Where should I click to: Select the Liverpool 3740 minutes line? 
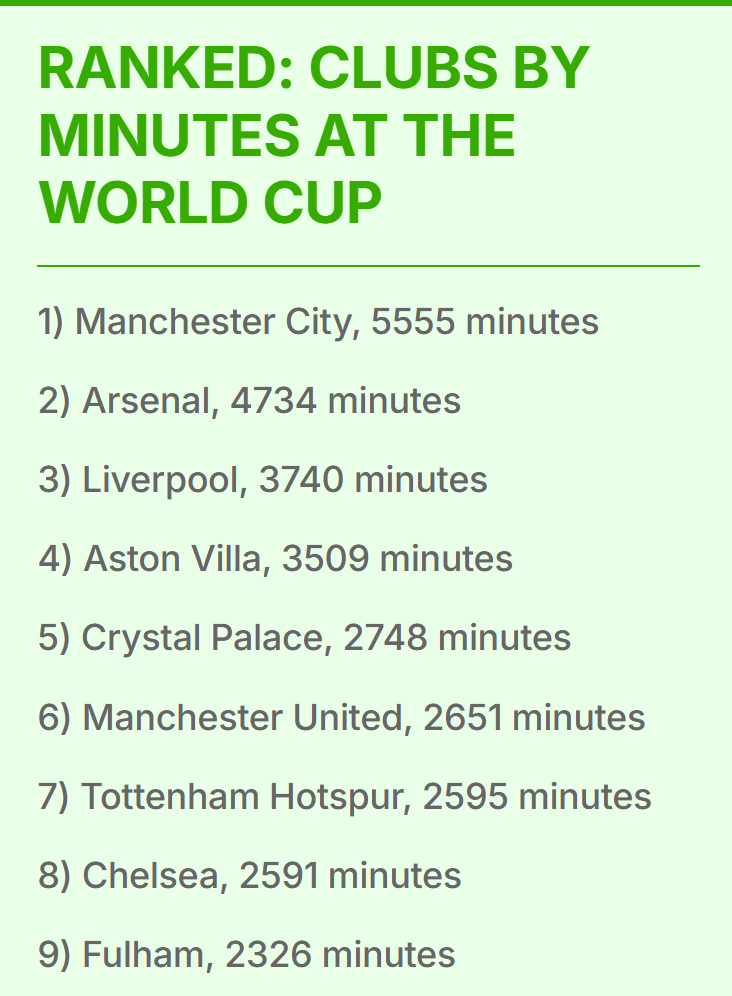(x=263, y=480)
